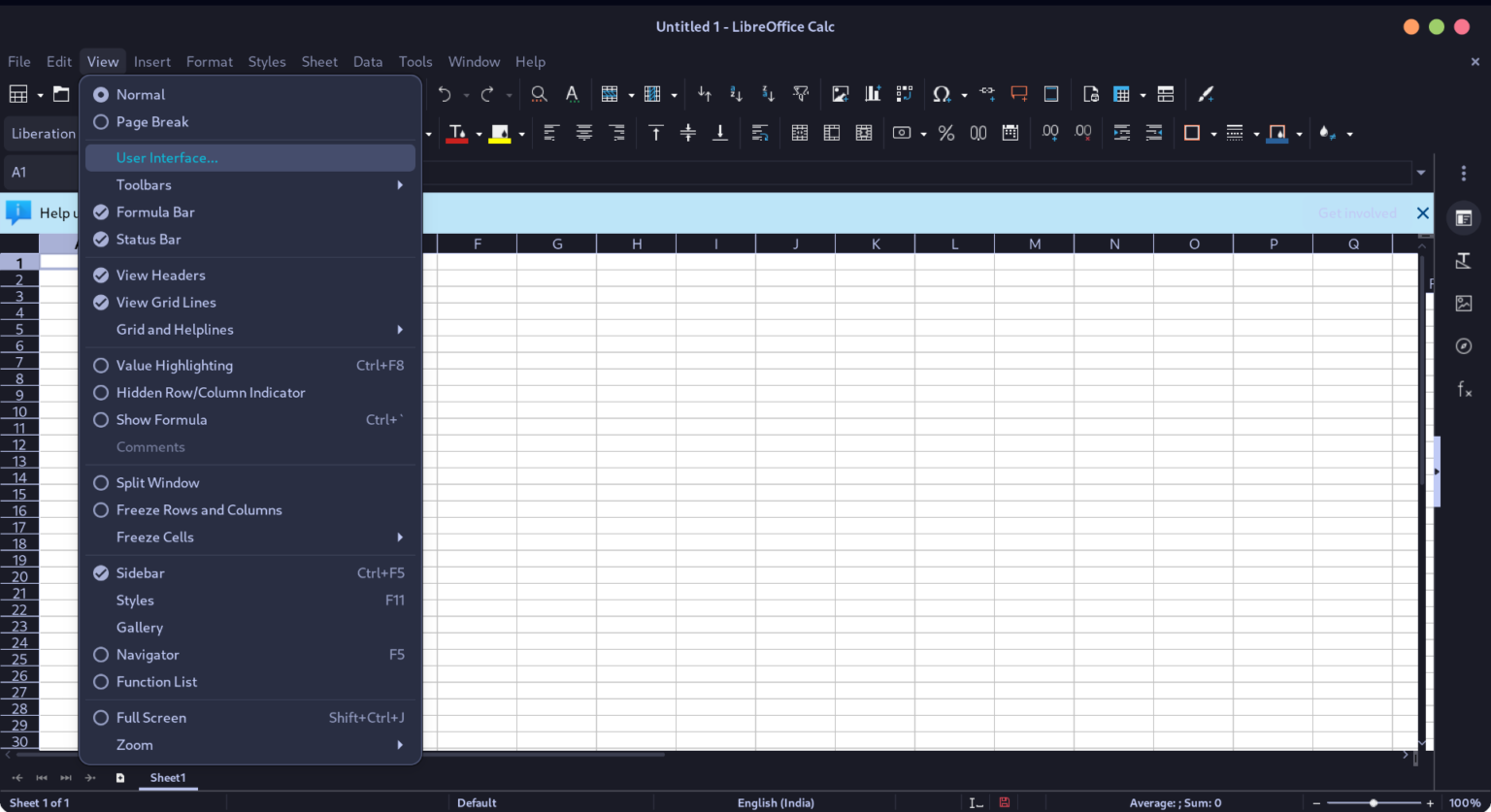Open the Freeze Cells submenu

click(x=154, y=536)
